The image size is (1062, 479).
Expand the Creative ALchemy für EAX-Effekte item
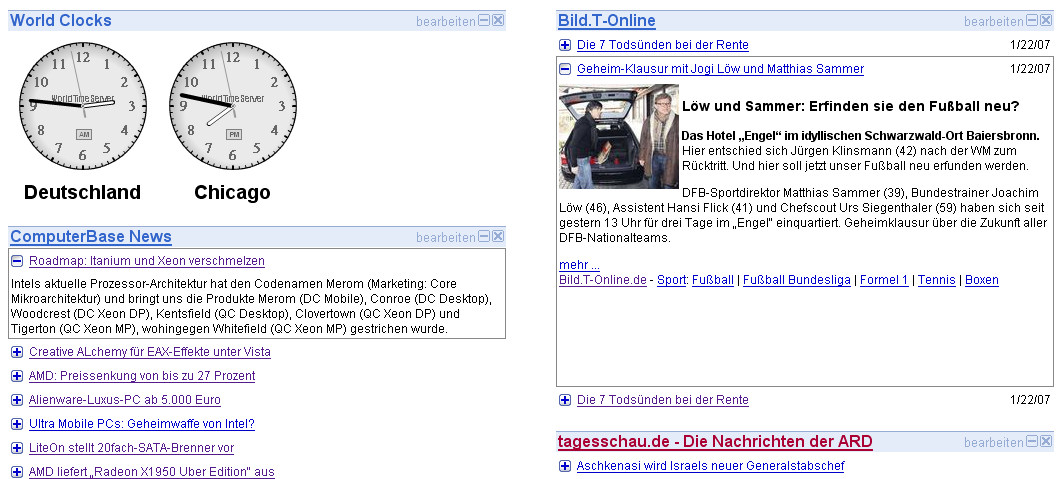click(17, 352)
